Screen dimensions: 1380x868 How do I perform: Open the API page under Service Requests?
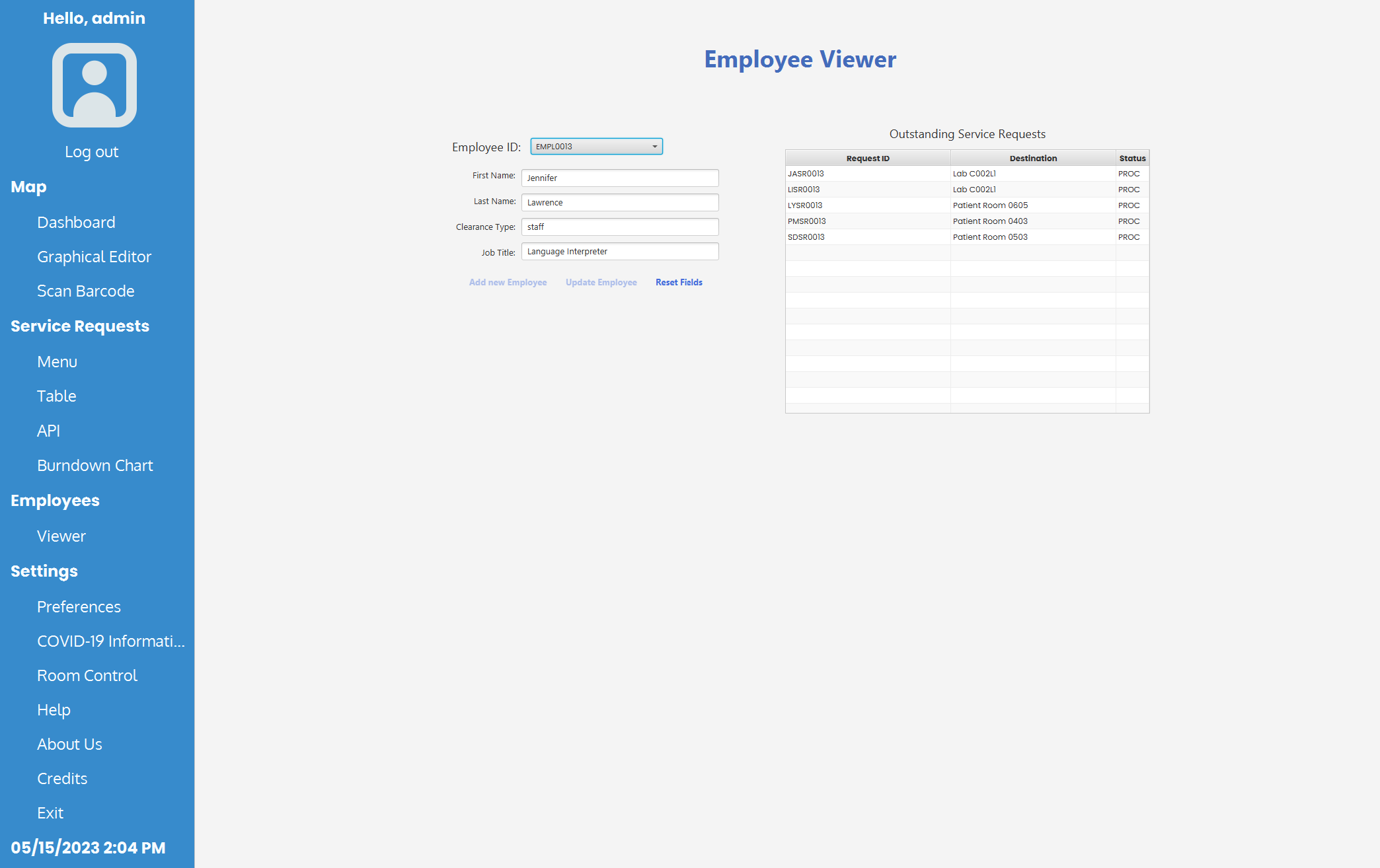[48, 430]
